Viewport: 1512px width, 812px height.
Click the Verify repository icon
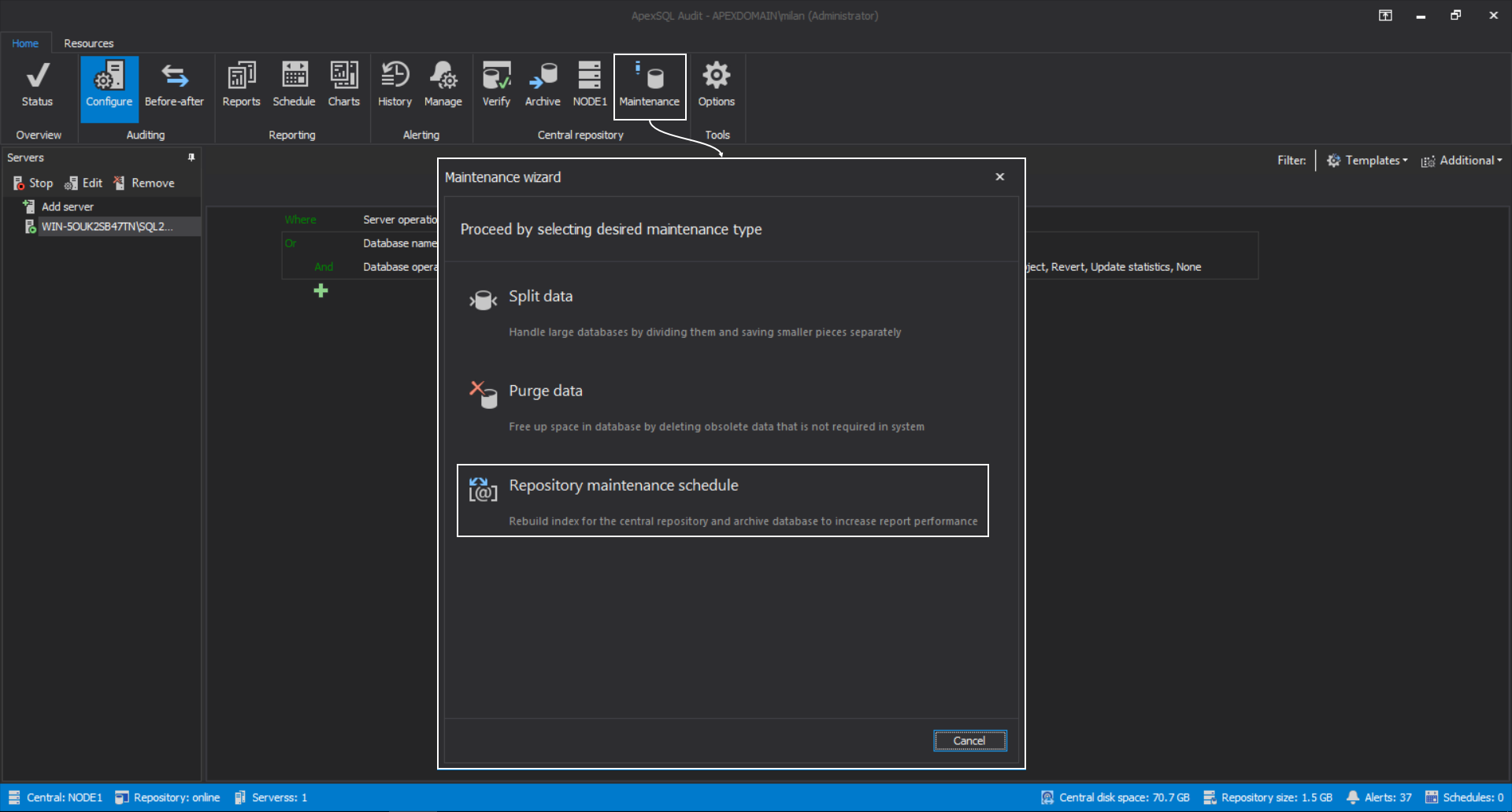coord(496,85)
